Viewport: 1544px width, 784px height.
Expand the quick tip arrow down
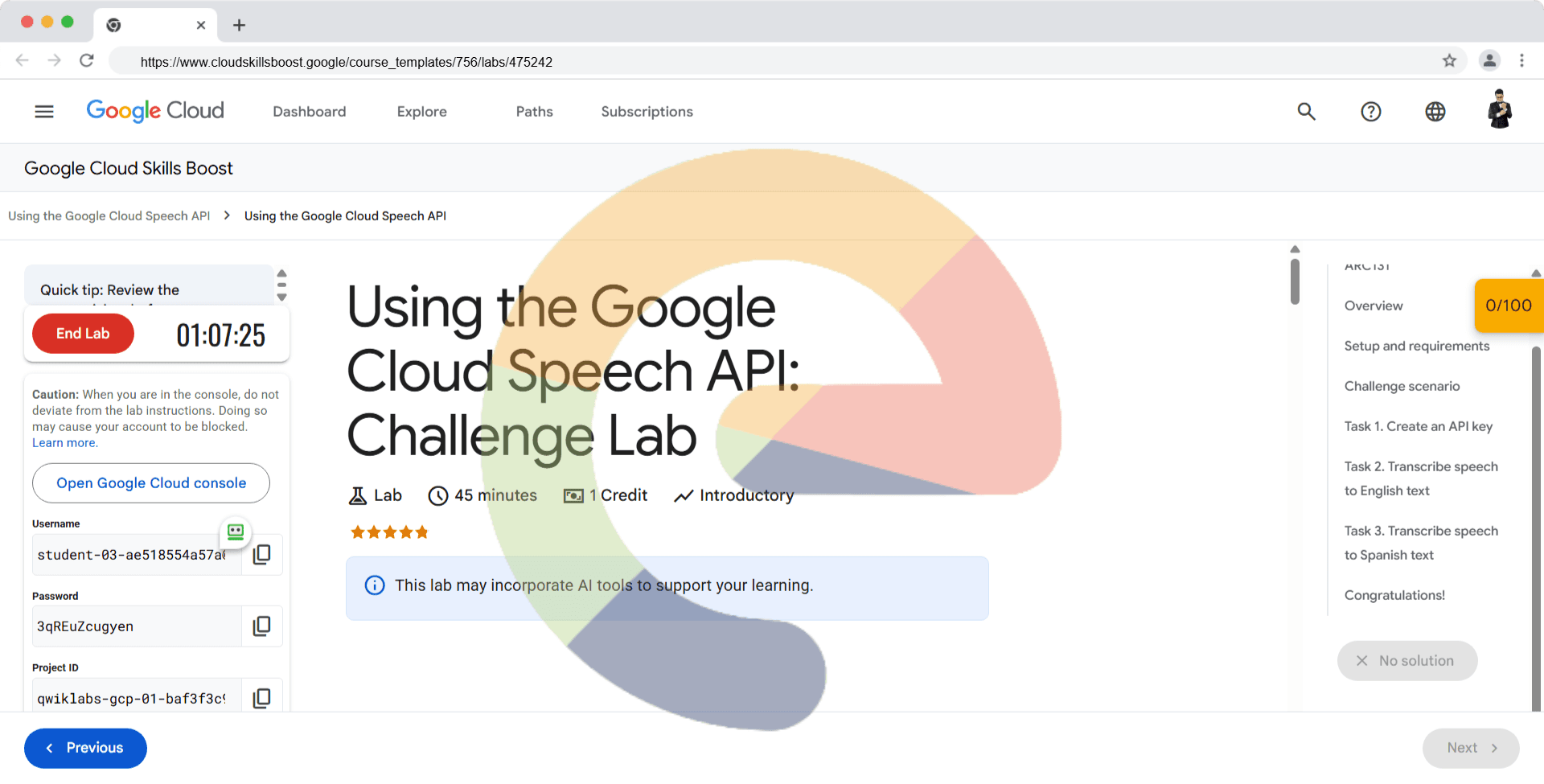pos(281,298)
